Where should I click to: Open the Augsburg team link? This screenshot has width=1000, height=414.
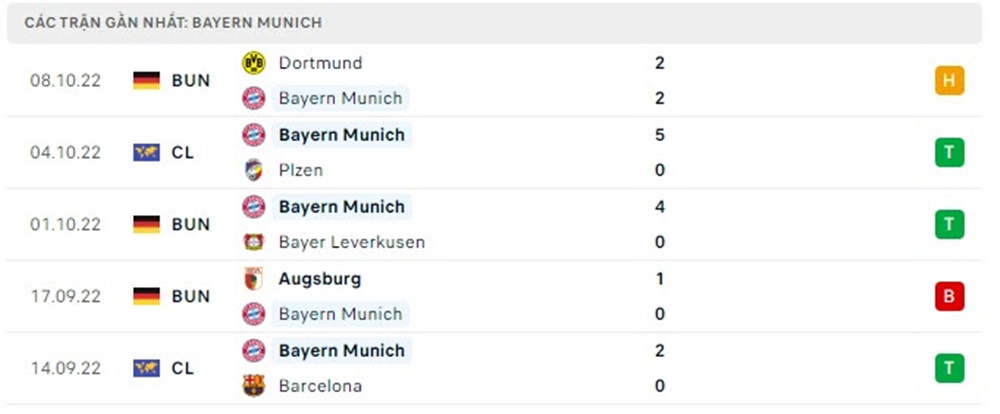[x=320, y=279]
